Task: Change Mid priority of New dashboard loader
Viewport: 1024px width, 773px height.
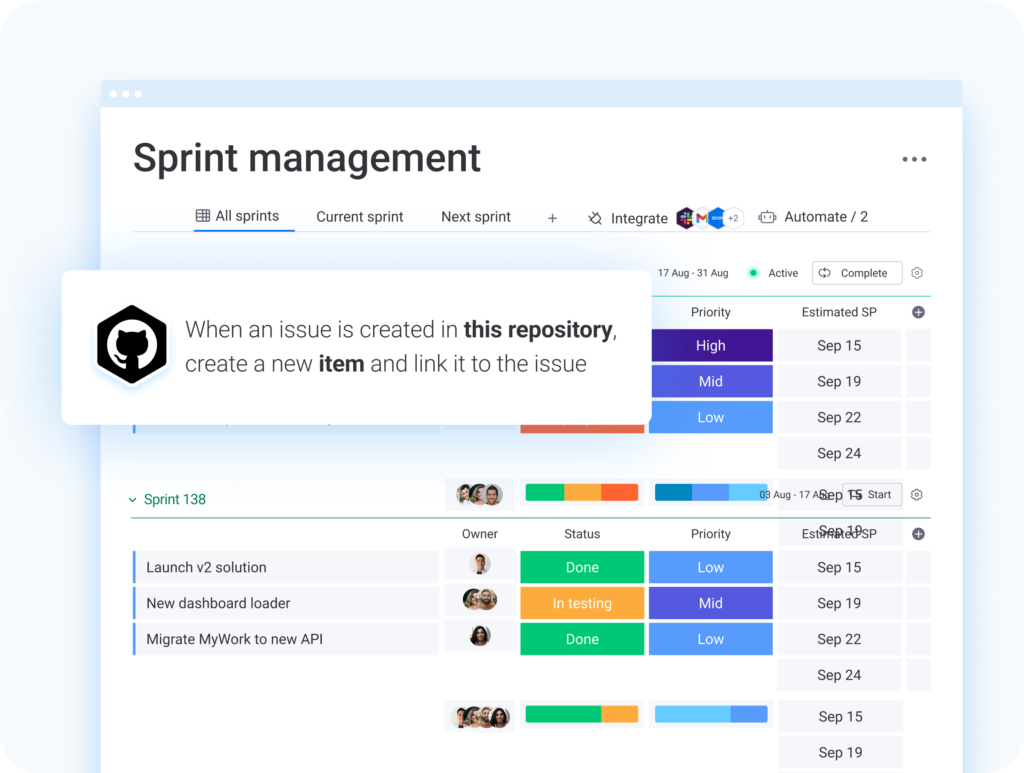Action: (x=711, y=603)
